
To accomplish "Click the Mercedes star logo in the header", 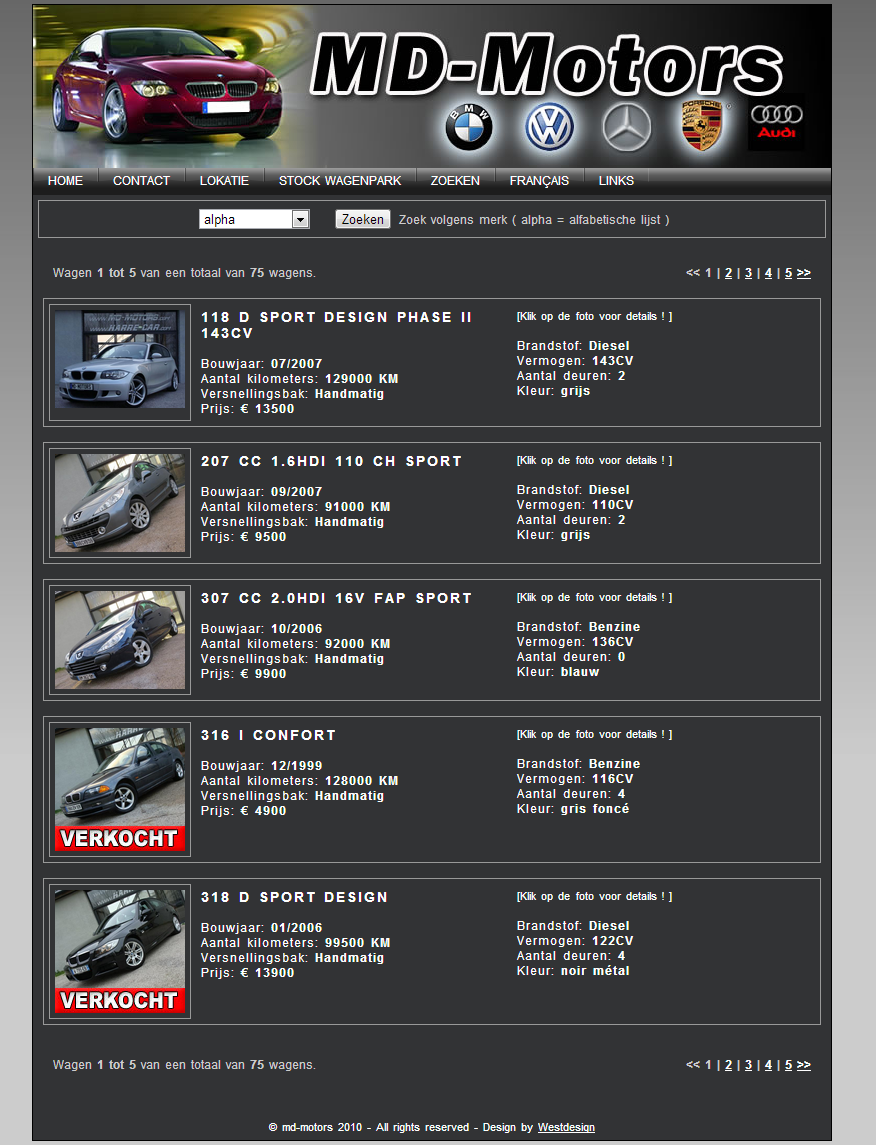I will [627, 127].
